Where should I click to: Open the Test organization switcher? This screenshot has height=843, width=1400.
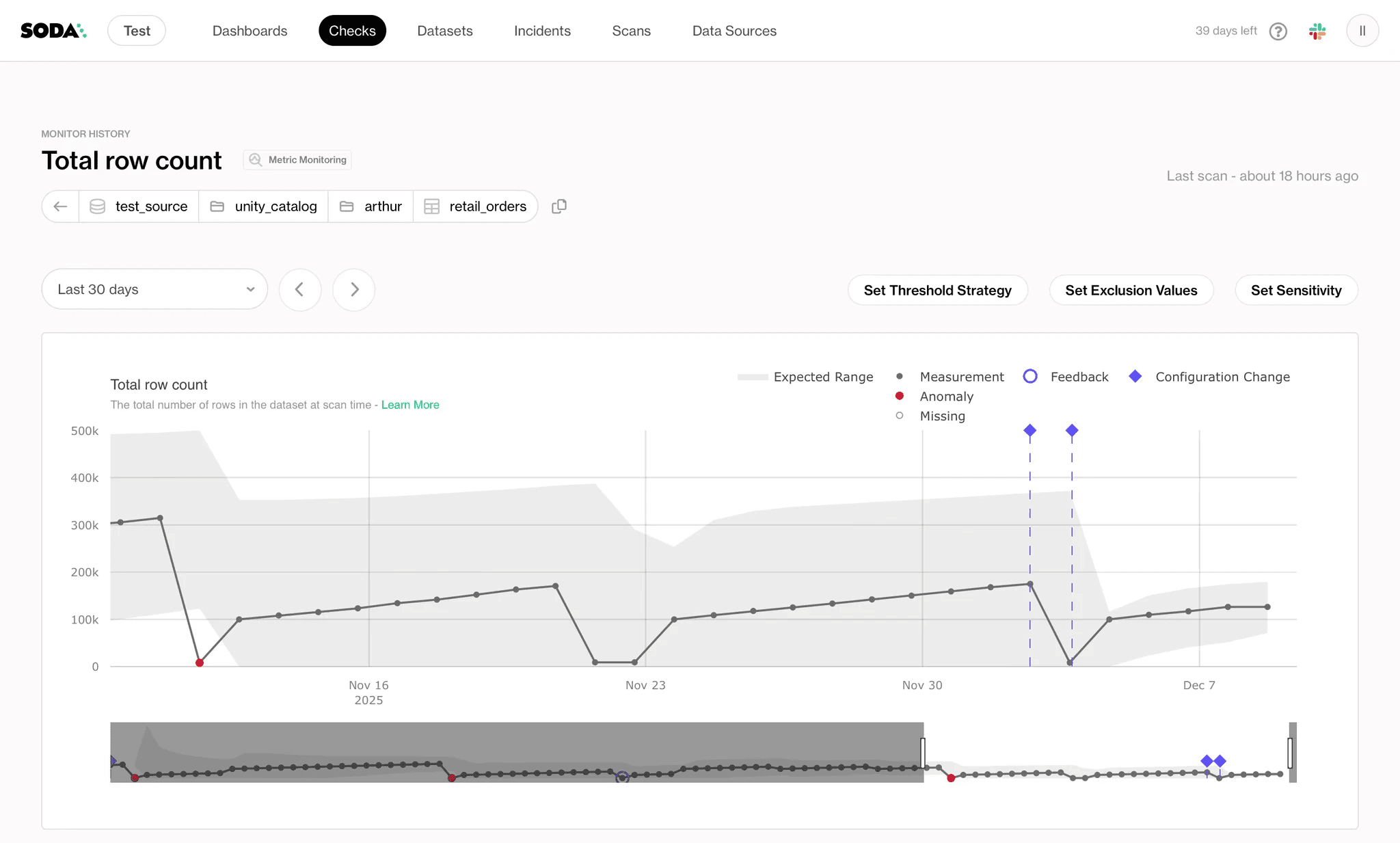tap(137, 31)
